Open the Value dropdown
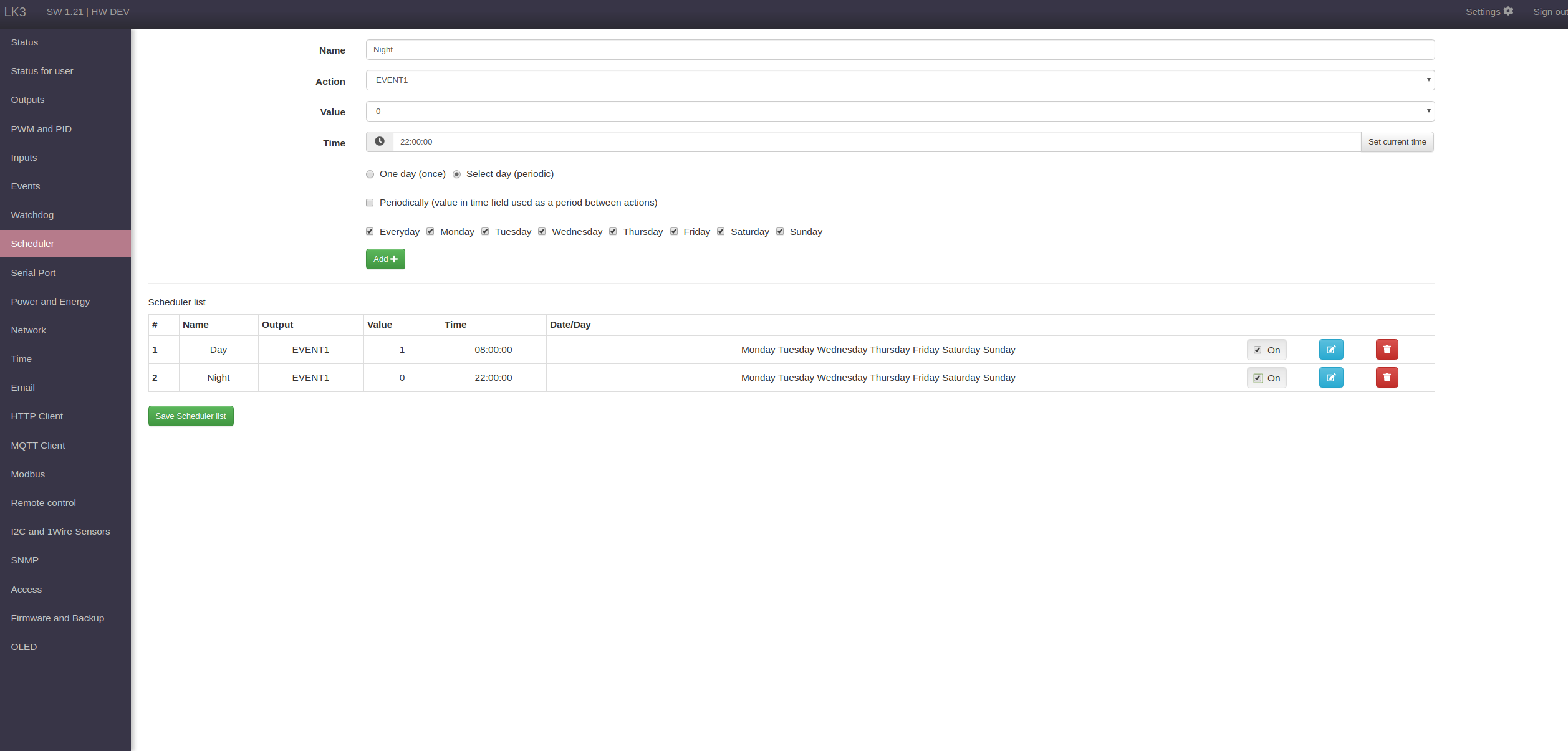Viewport: 1568px width, 751px height. pos(900,112)
